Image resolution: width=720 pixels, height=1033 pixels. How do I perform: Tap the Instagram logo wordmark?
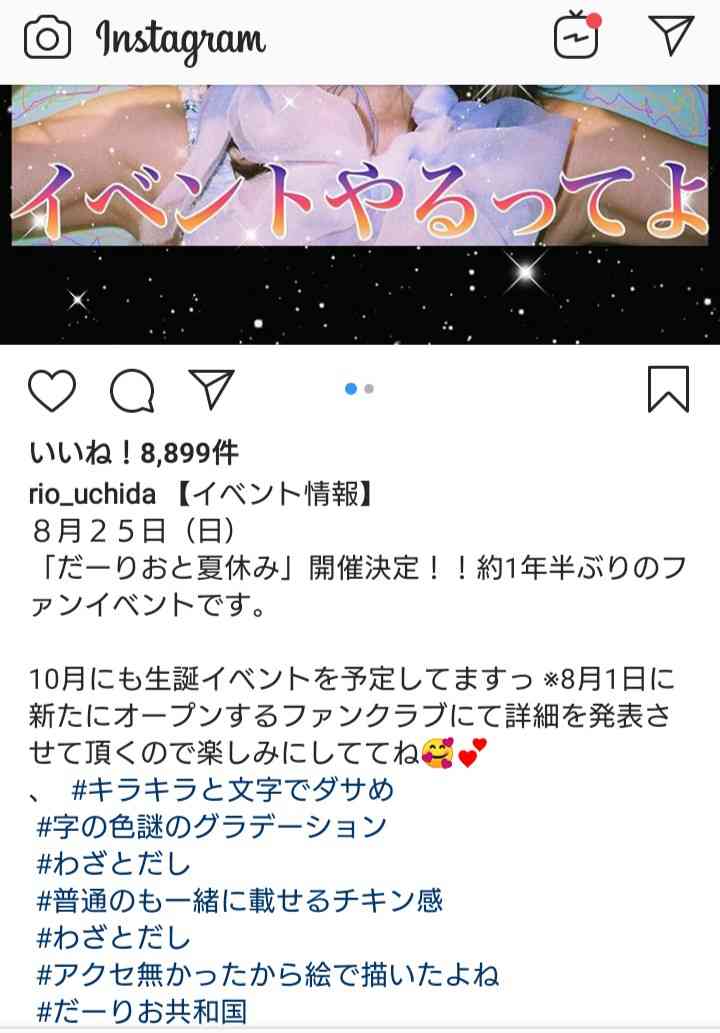coord(181,40)
